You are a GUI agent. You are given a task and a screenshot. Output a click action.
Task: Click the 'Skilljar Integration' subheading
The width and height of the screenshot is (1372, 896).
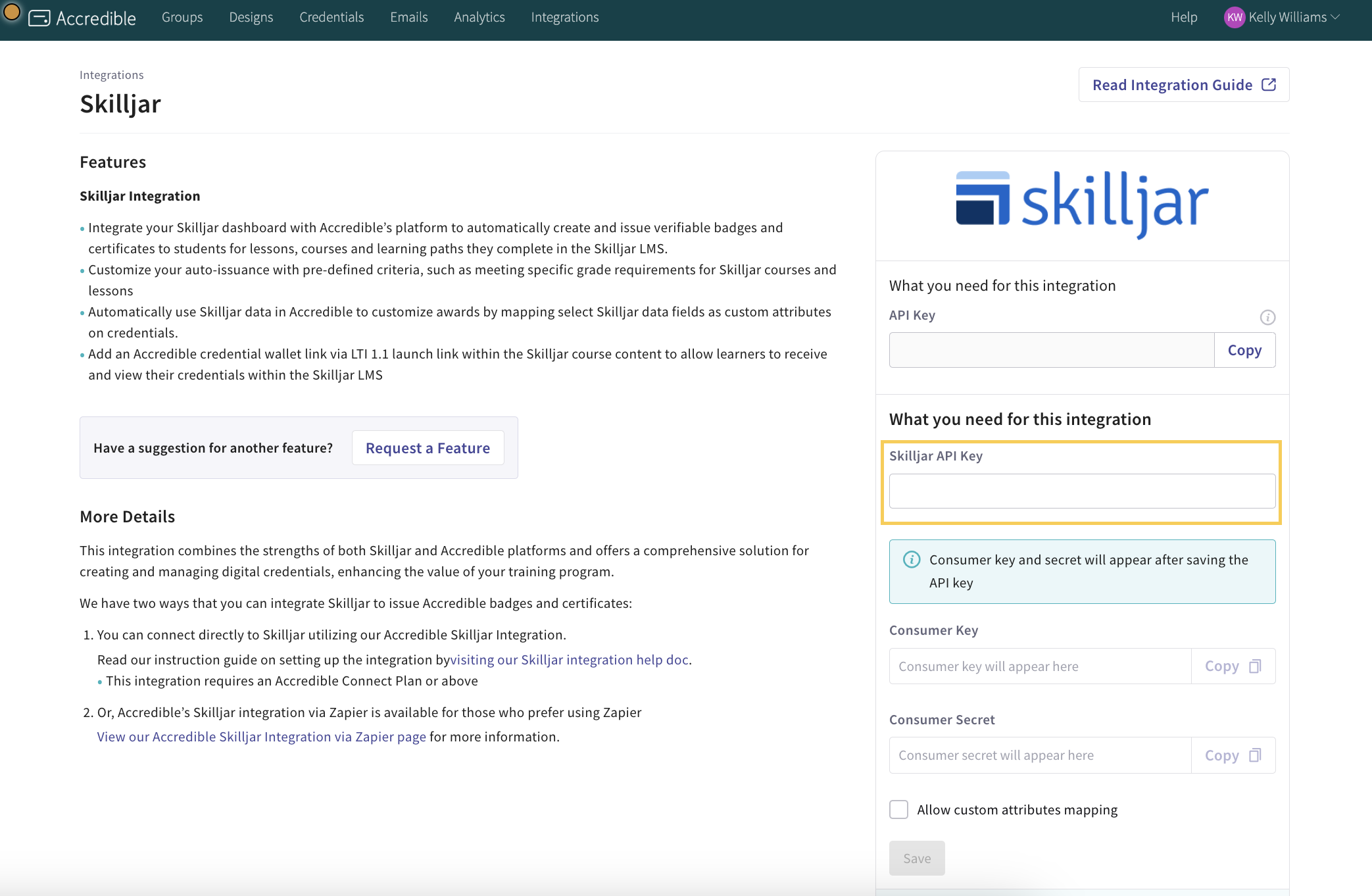click(x=139, y=196)
